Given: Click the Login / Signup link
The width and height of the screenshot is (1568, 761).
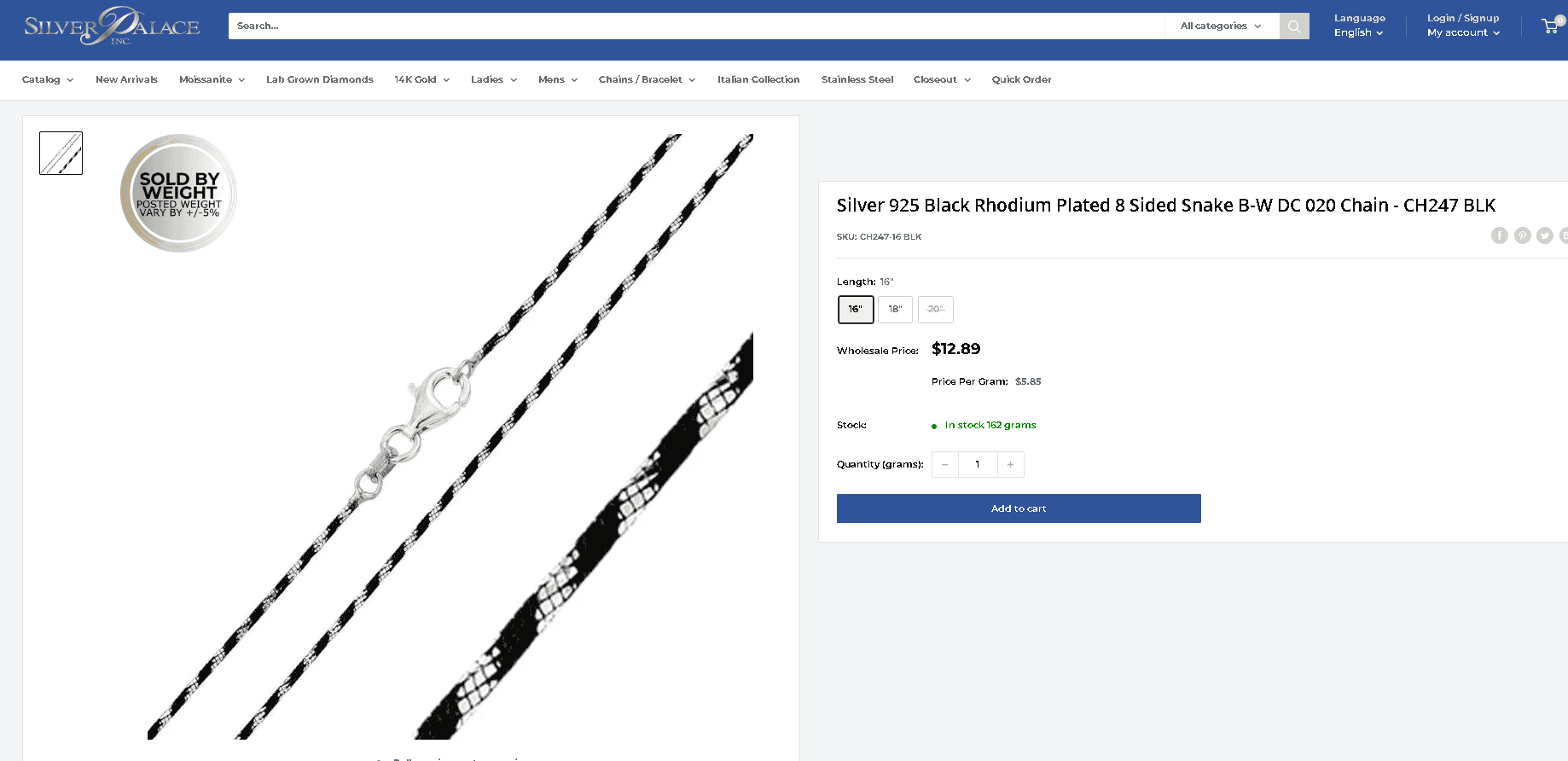Looking at the screenshot, I should 1462,17.
